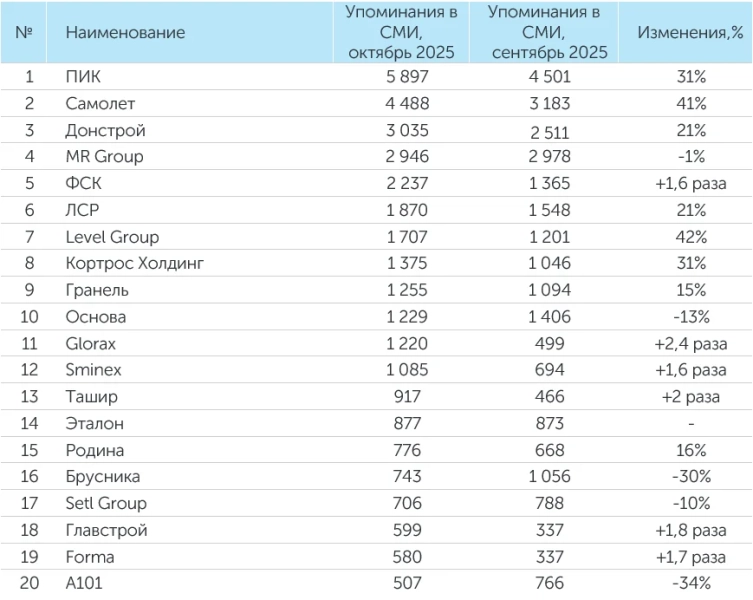
Task: Click the A101 company name cell
Action: (x=85, y=583)
